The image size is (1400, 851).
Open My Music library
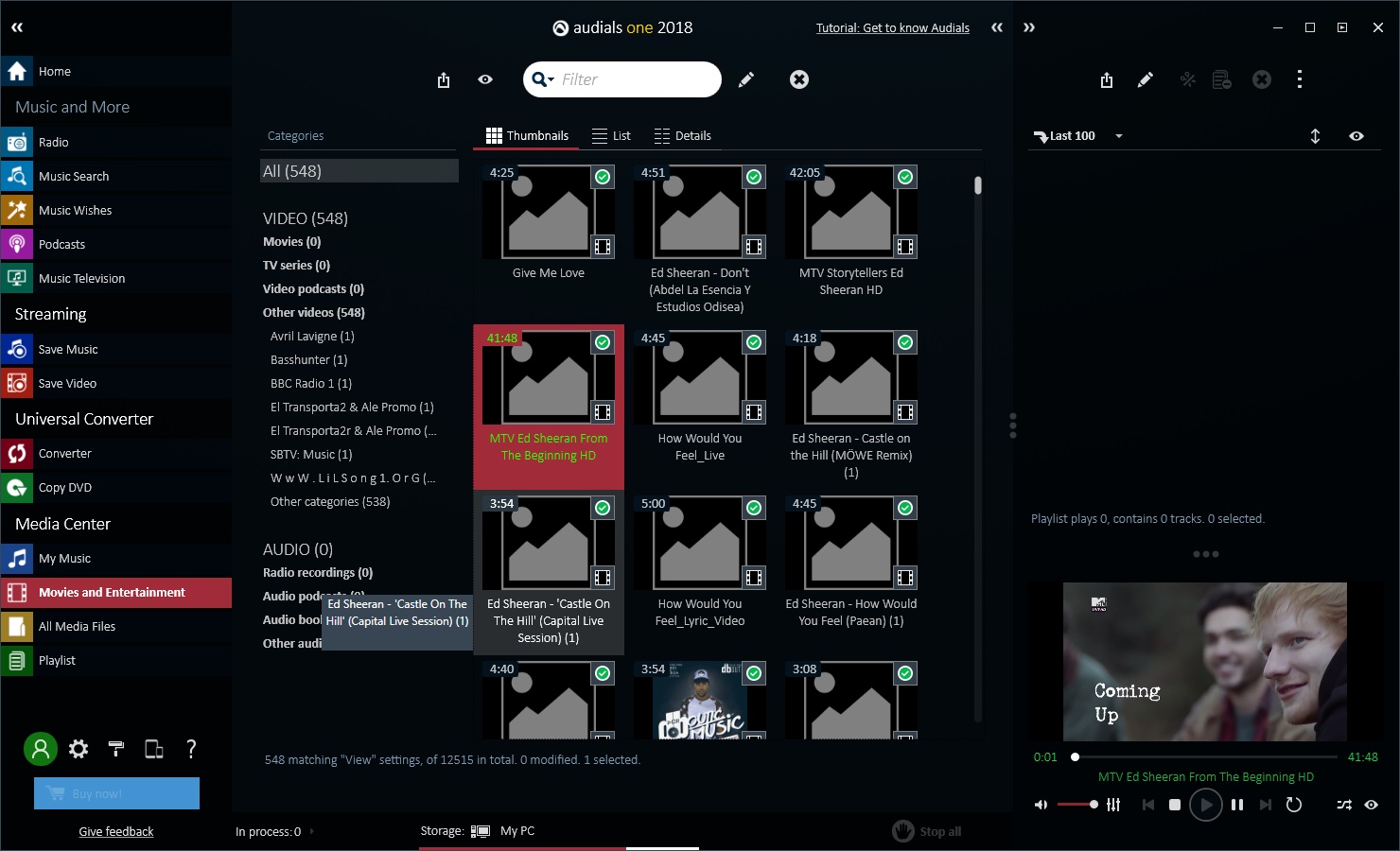(x=115, y=558)
